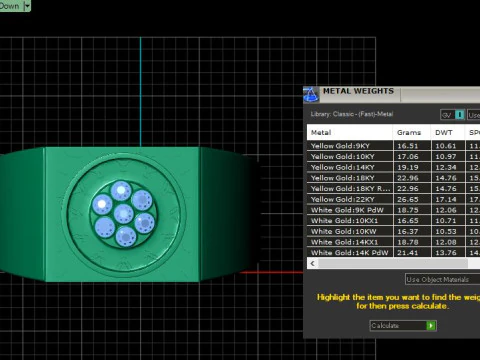The image size is (480, 360).
Task: Click the 17.06 grams cell
Action: point(412,156)
